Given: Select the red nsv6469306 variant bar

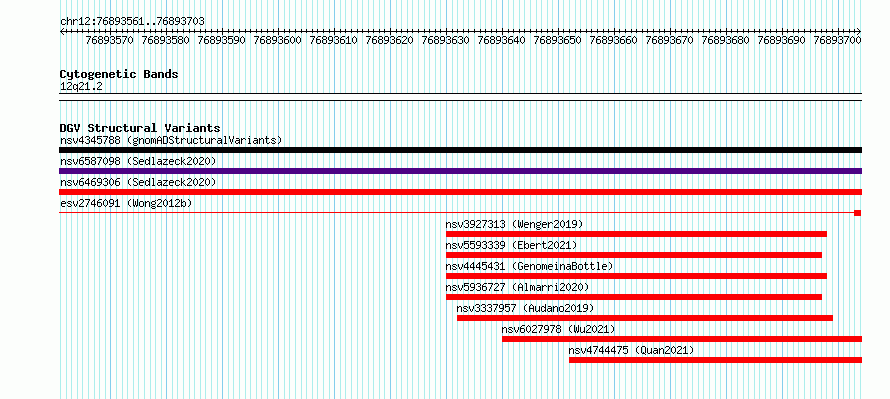Looking at the screenshot, I should [460, 192].
